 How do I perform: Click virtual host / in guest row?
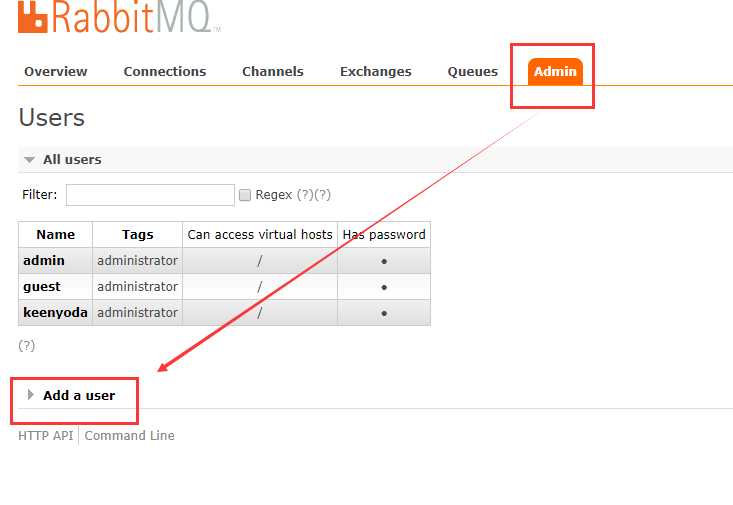(259, 287)
